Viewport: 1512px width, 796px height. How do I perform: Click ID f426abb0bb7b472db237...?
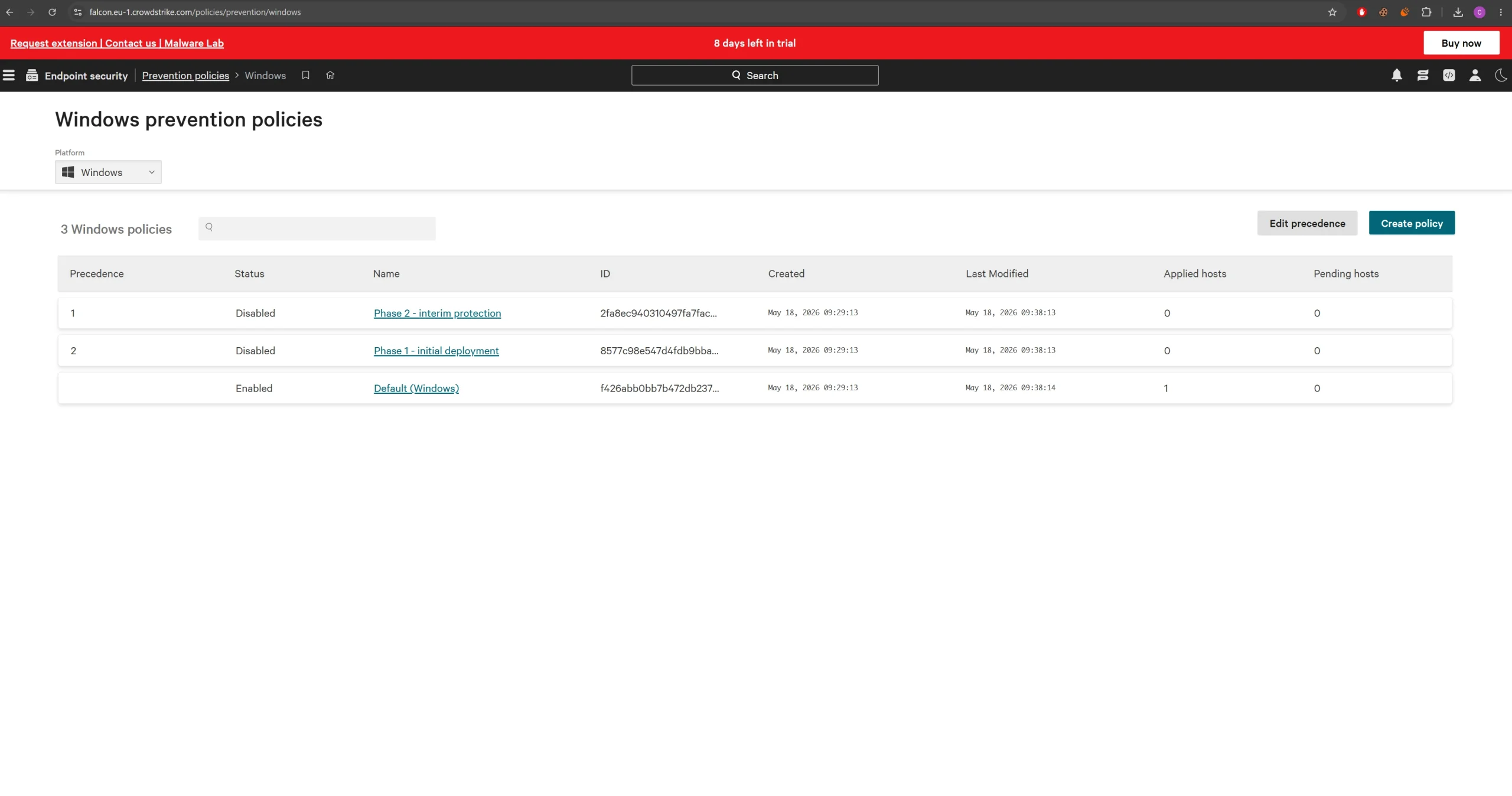pos(660,388)
